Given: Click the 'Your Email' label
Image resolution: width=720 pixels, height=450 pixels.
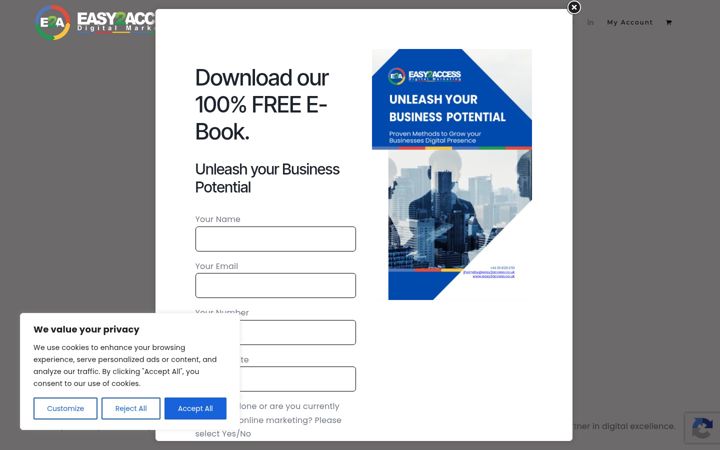Looking at the screenshot, I should coord(217,266).
